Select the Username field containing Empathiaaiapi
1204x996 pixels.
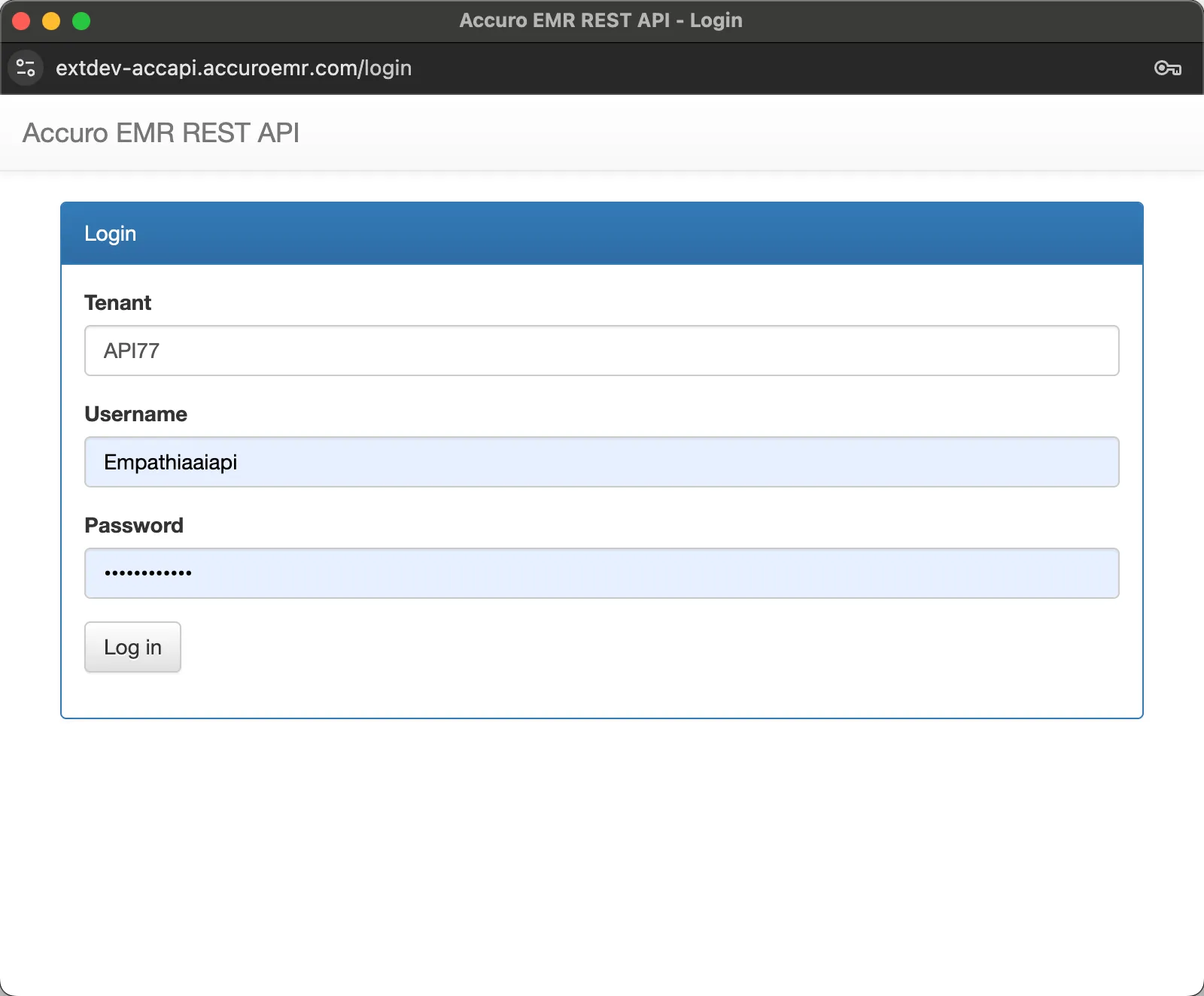[602, 462]
